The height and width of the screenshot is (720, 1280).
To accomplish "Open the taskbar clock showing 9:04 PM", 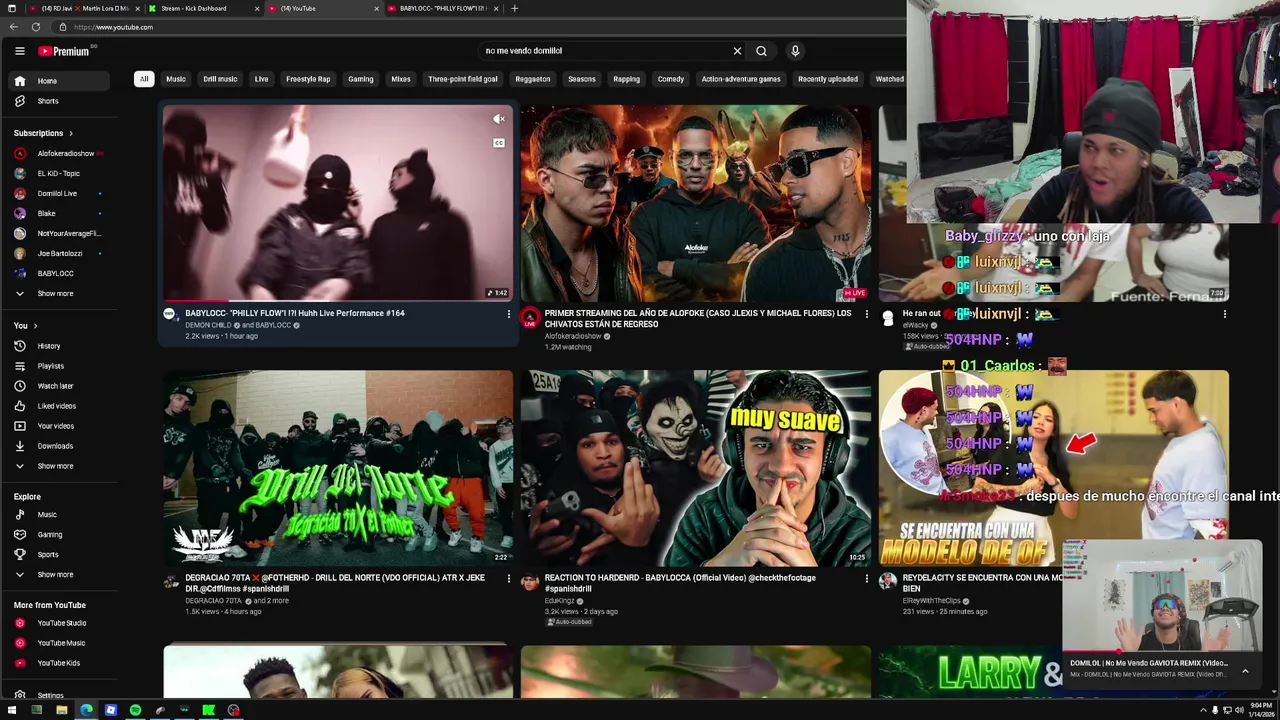I will pos(1263,710).
